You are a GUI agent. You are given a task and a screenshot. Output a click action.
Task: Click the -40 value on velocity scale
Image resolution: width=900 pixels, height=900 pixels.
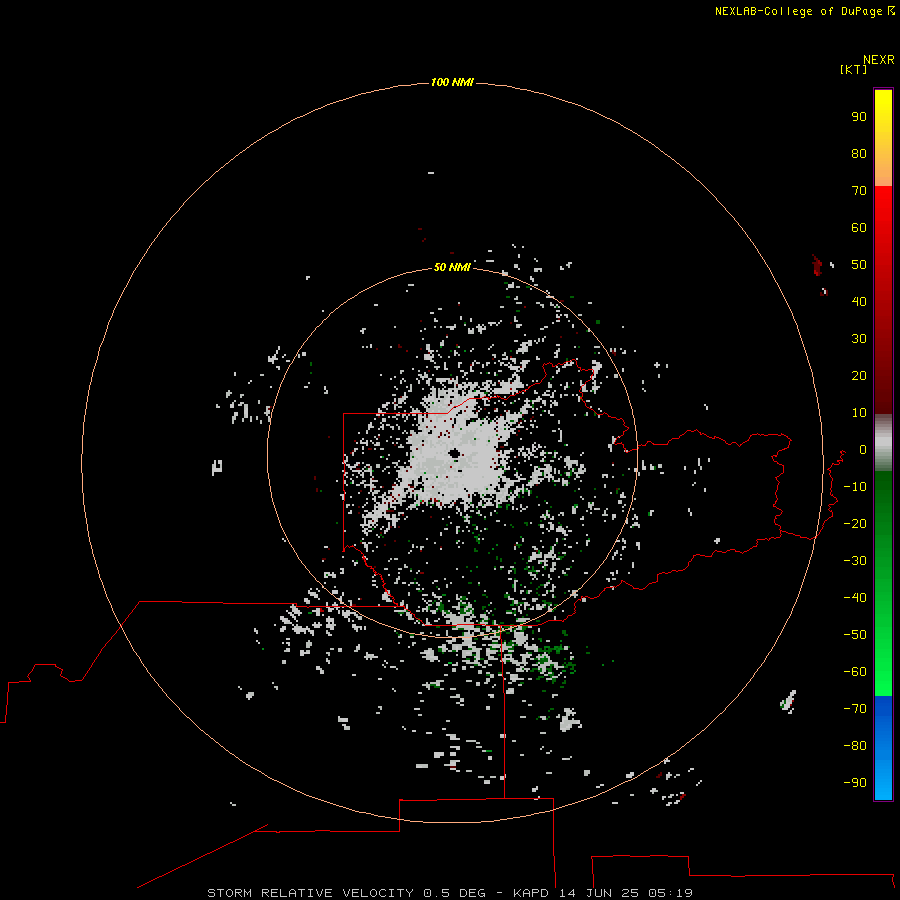pos(855,598)
